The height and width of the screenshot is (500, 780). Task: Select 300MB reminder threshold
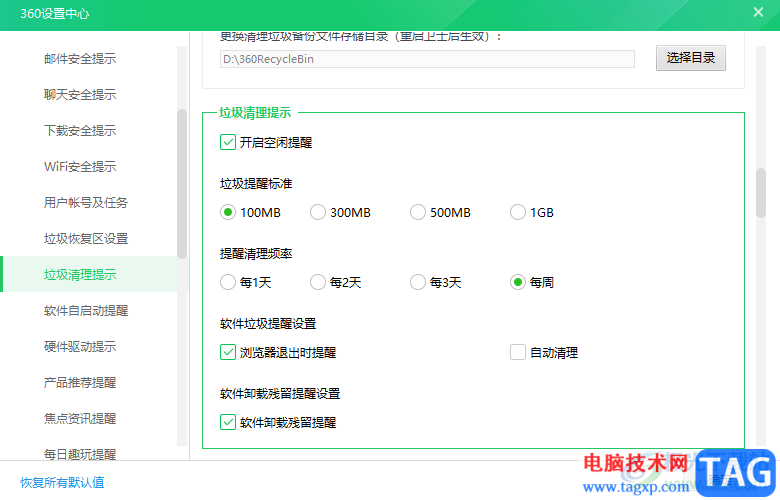pos(318,212)
